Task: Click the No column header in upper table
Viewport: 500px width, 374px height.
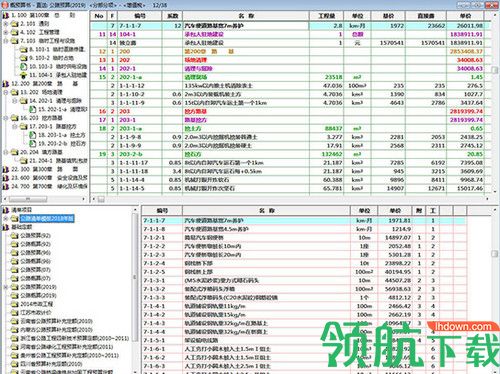Action: pos(98,16)
